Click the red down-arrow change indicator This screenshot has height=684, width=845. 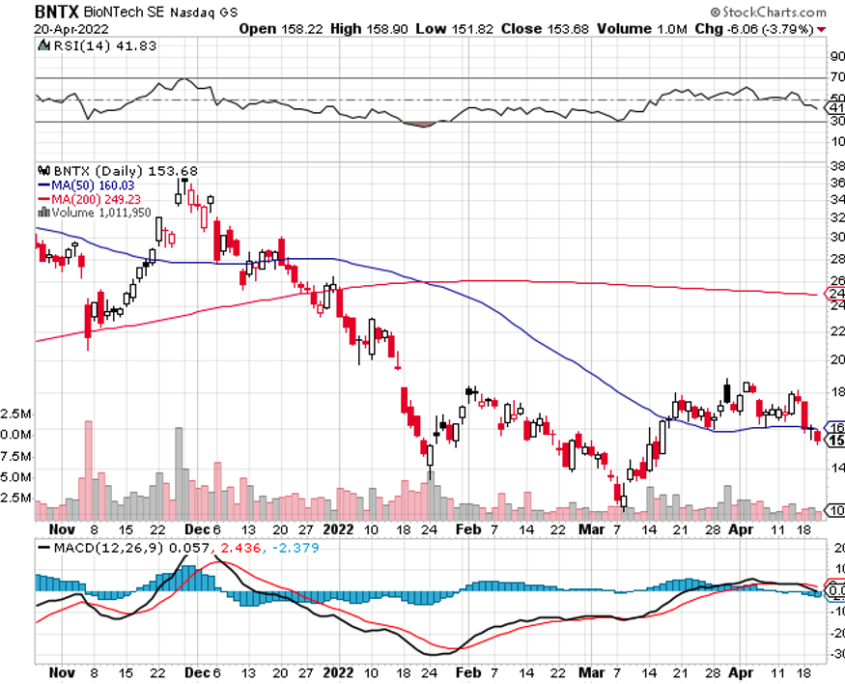821,30
